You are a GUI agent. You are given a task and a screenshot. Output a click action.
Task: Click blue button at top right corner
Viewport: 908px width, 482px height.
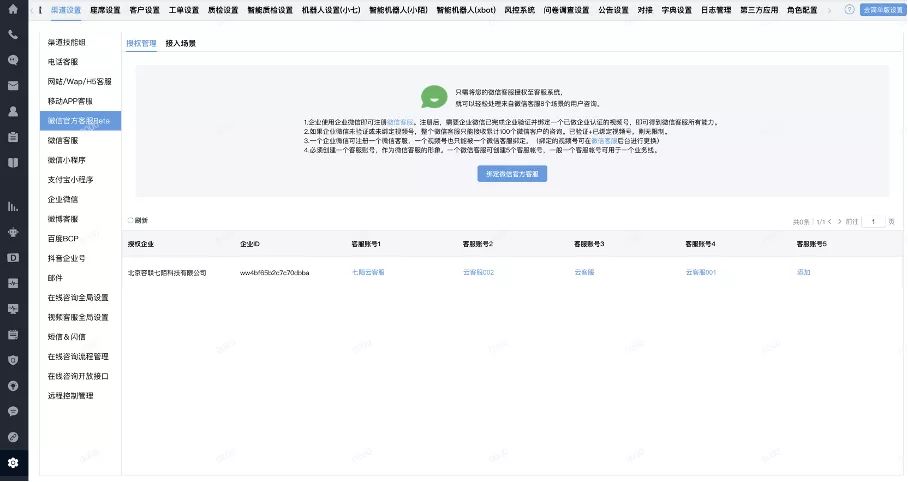pos(882,10)
